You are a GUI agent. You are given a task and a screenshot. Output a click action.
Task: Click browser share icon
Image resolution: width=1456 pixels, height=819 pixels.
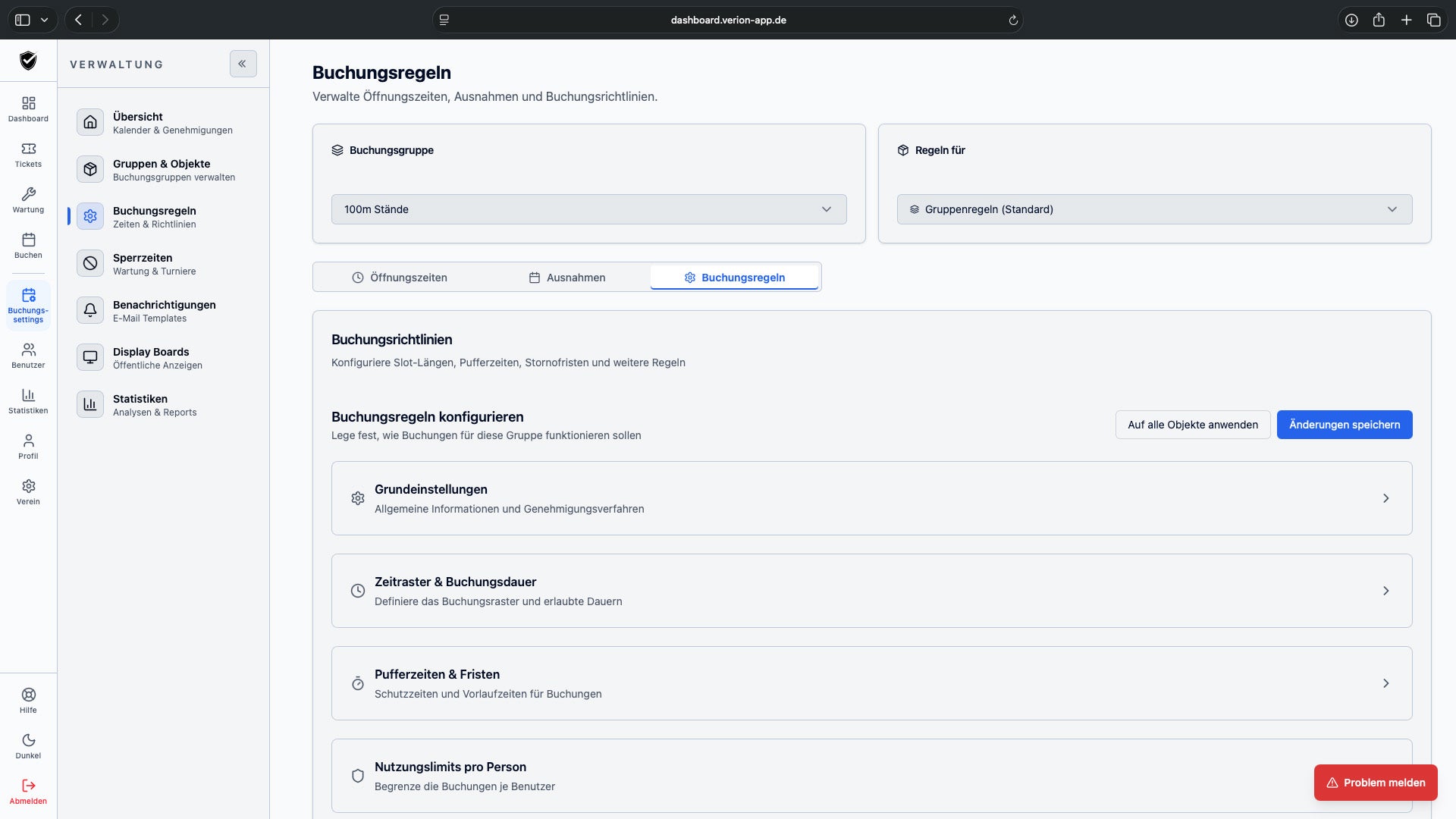coord(1379,20)
